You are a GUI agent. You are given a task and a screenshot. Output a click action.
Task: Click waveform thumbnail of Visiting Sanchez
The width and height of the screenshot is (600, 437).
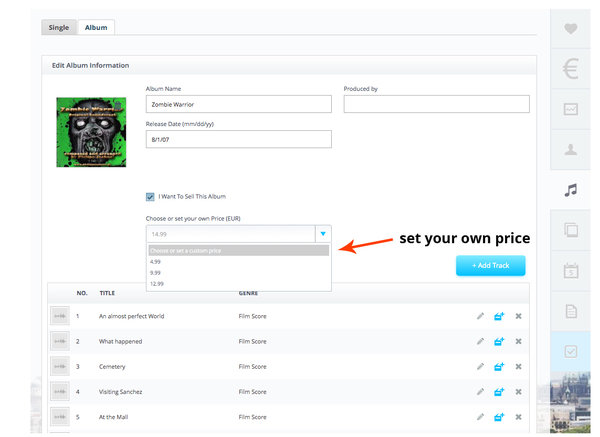click(60, 392)
